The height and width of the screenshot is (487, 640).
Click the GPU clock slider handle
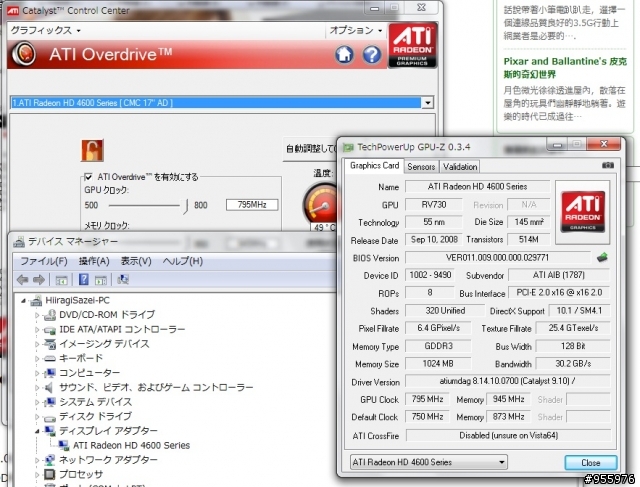coord(186,205)
